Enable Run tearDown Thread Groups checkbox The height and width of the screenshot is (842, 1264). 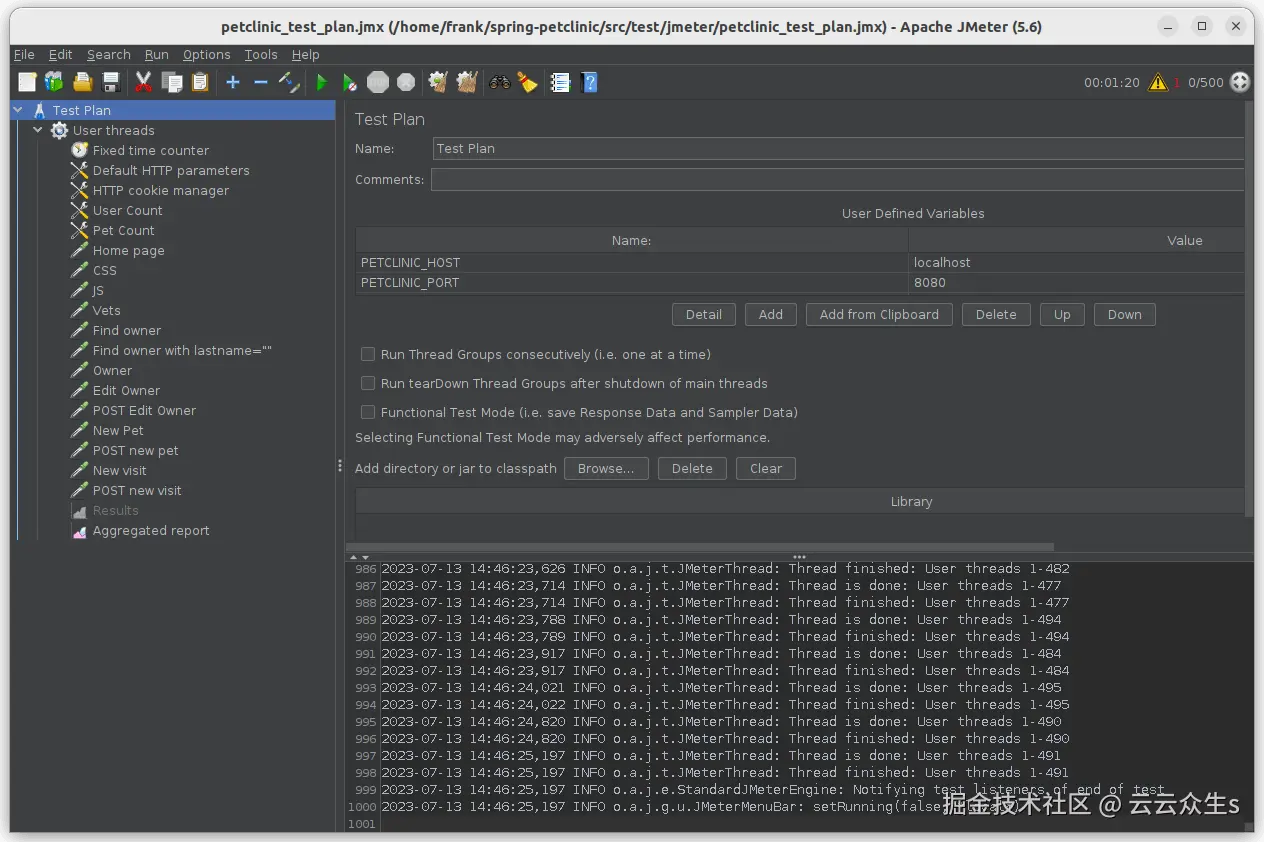[x=368, y=383]
